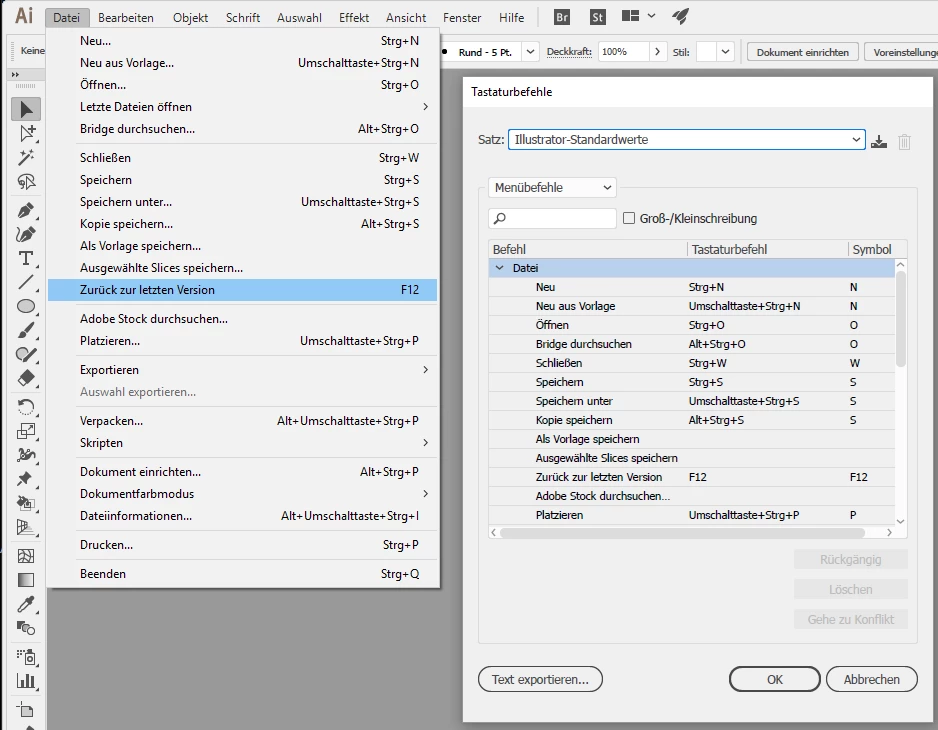Select the Type tool
938x730 pixels.
point(26,258)
